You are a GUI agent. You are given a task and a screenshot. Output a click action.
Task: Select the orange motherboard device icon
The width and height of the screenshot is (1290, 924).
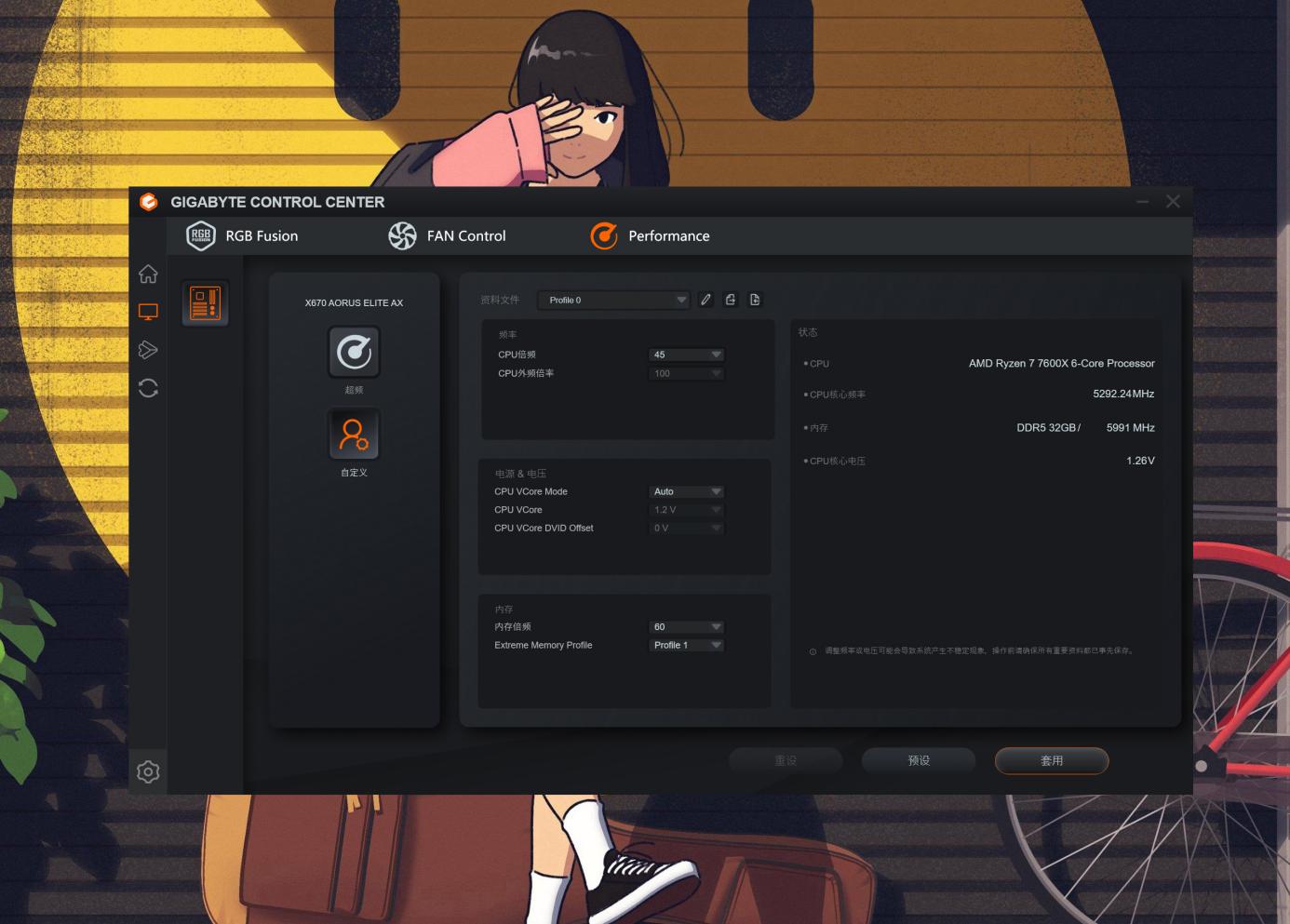tap(205, 303)
